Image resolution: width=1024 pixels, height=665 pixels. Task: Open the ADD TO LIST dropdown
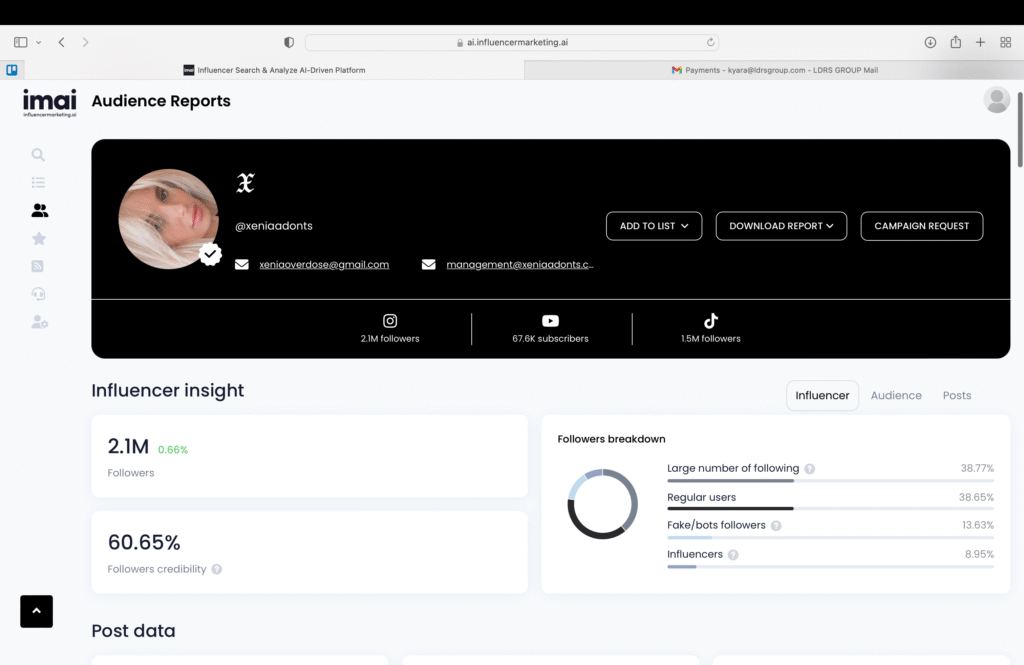pyautogui.click(x=653, y=226)
